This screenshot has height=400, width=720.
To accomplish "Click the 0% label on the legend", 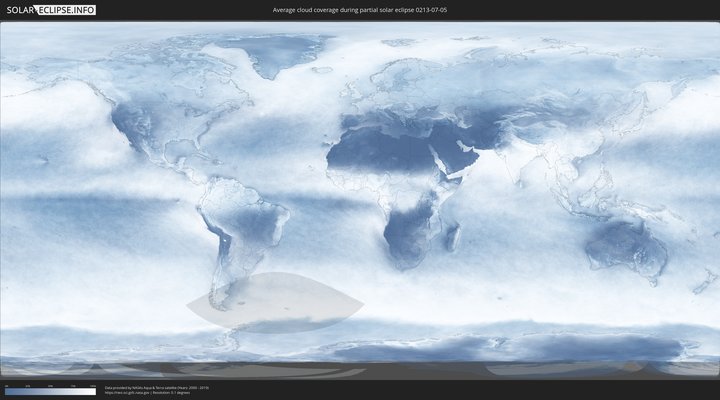I will [x=6, y=385].
